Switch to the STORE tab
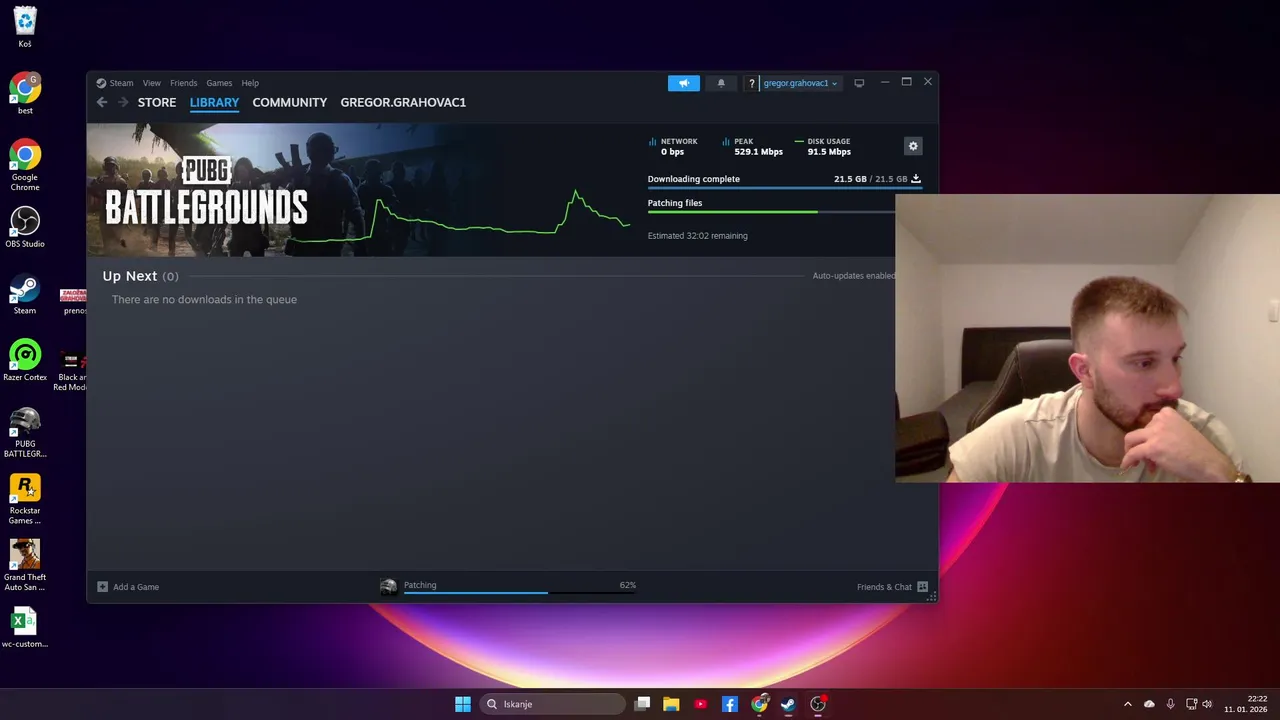The width and height of the screenshot is (1280, 720). (157, 102)
